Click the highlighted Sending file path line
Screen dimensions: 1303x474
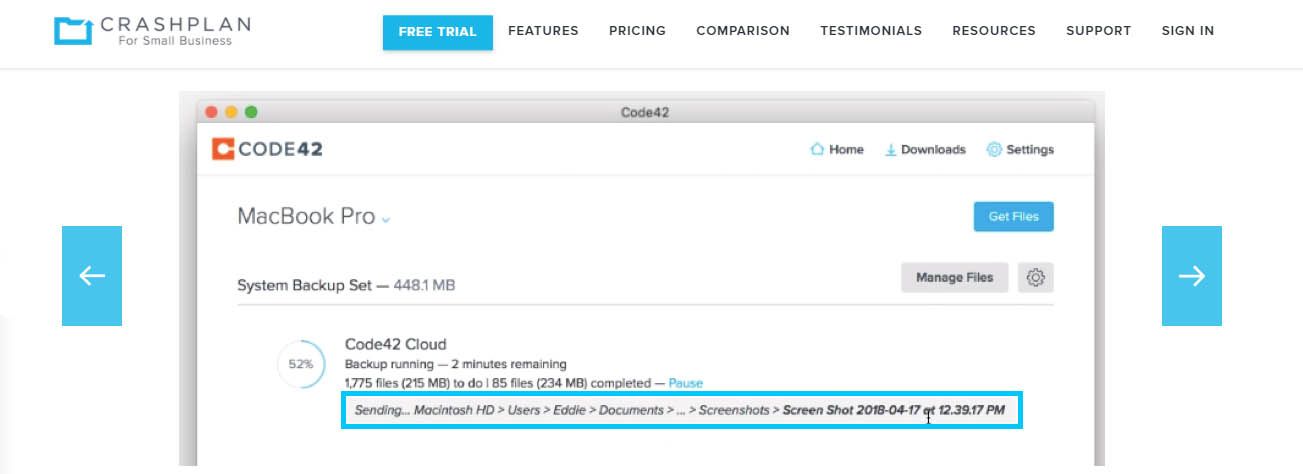tap(682, 410)
